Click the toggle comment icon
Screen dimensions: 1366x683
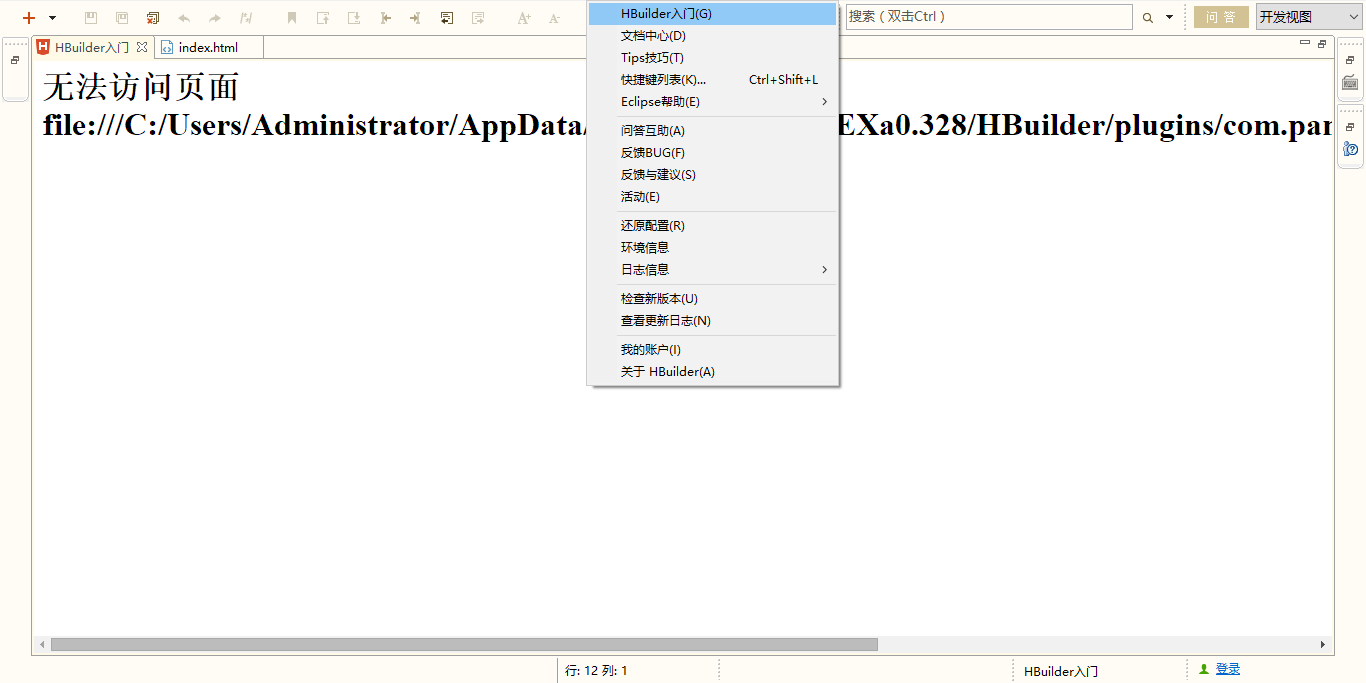[246, 18]
